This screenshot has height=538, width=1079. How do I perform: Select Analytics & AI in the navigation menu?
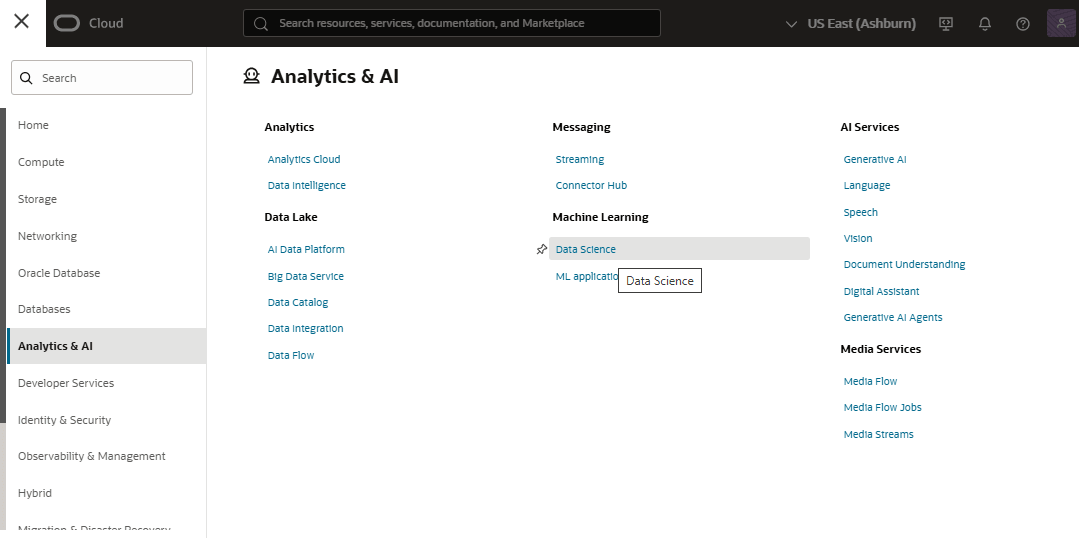(107, 346)
